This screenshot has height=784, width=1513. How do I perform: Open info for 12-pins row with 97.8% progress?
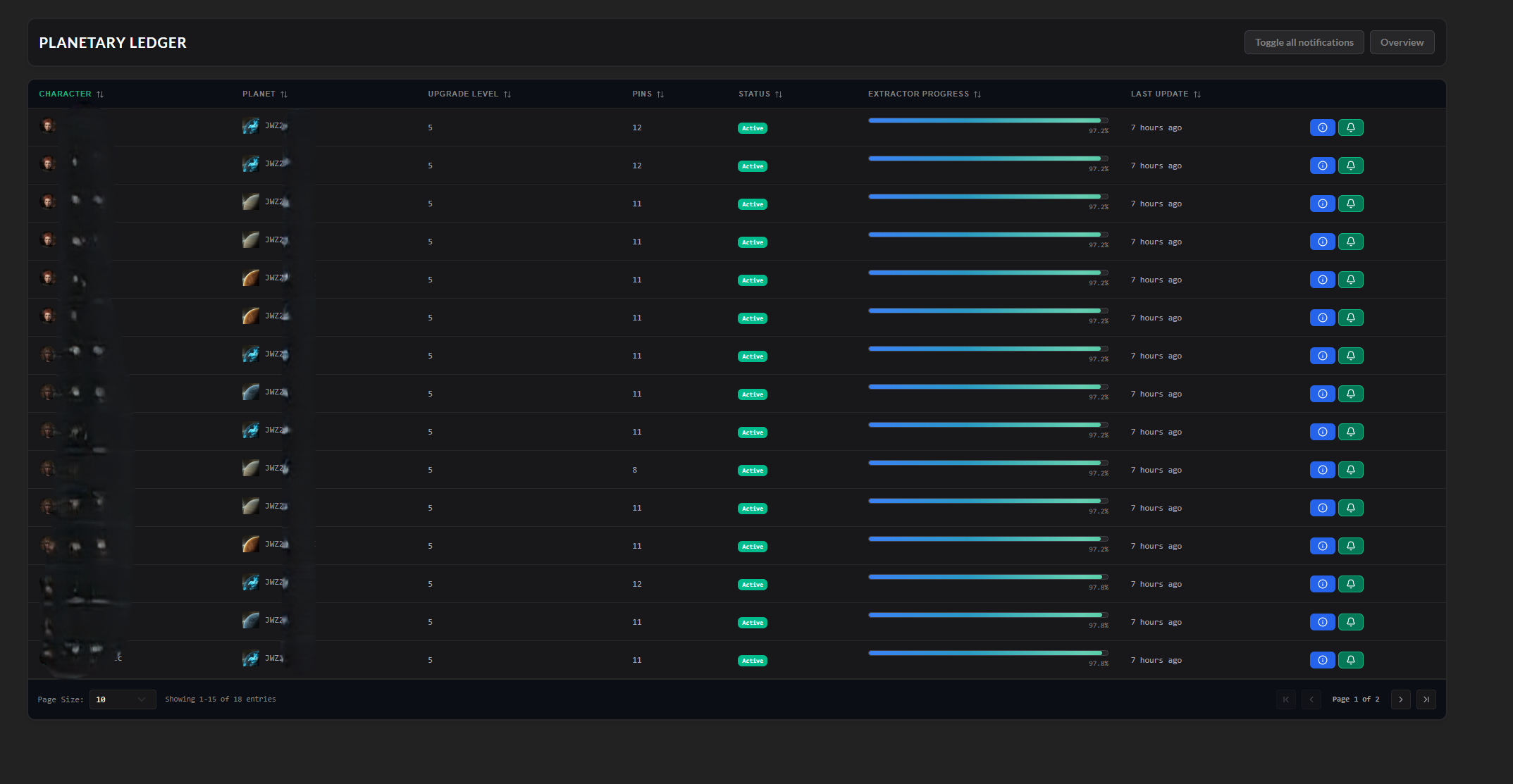tap(1322, 584)
